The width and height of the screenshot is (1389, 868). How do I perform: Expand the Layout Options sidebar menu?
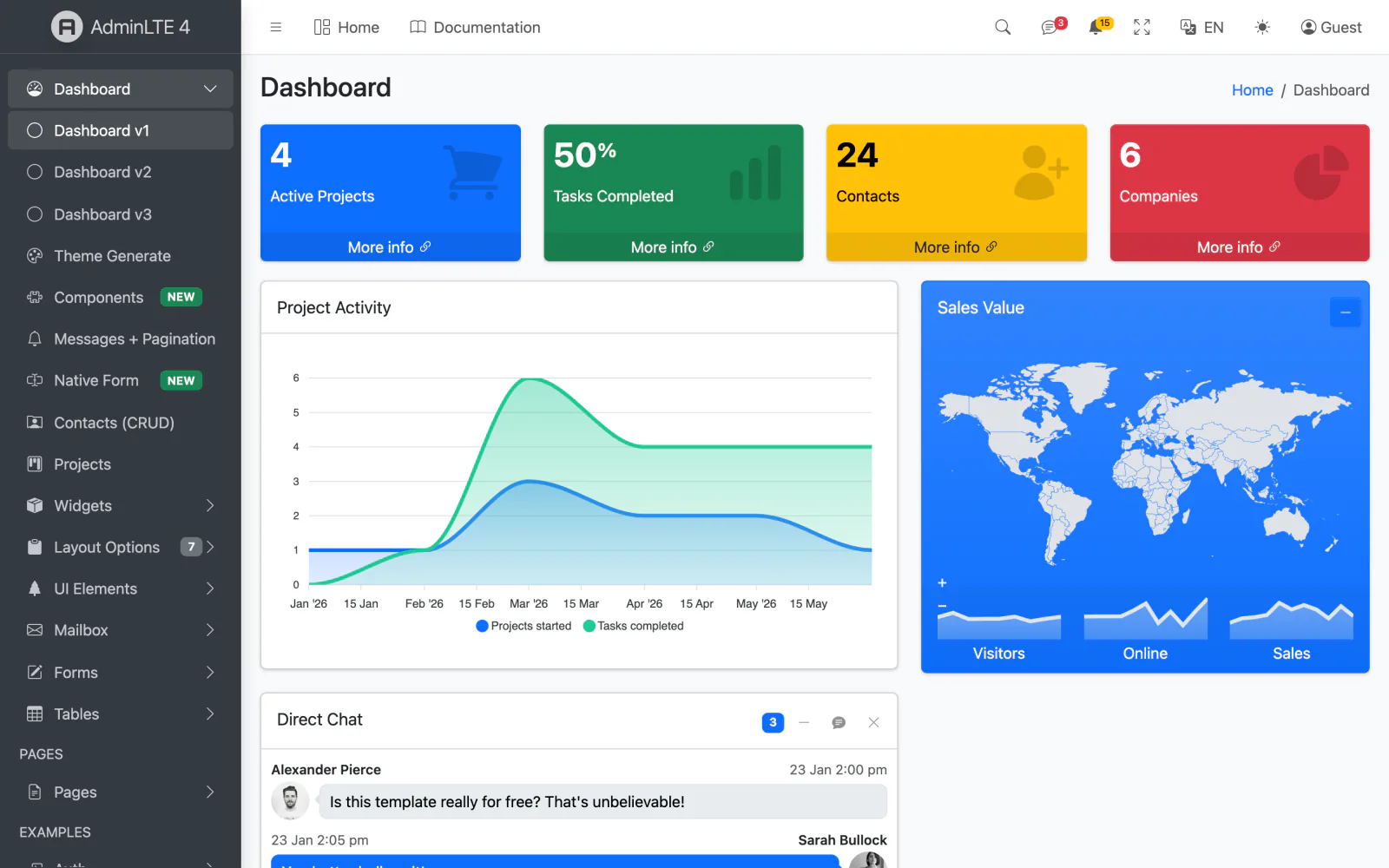coord(121,547)
